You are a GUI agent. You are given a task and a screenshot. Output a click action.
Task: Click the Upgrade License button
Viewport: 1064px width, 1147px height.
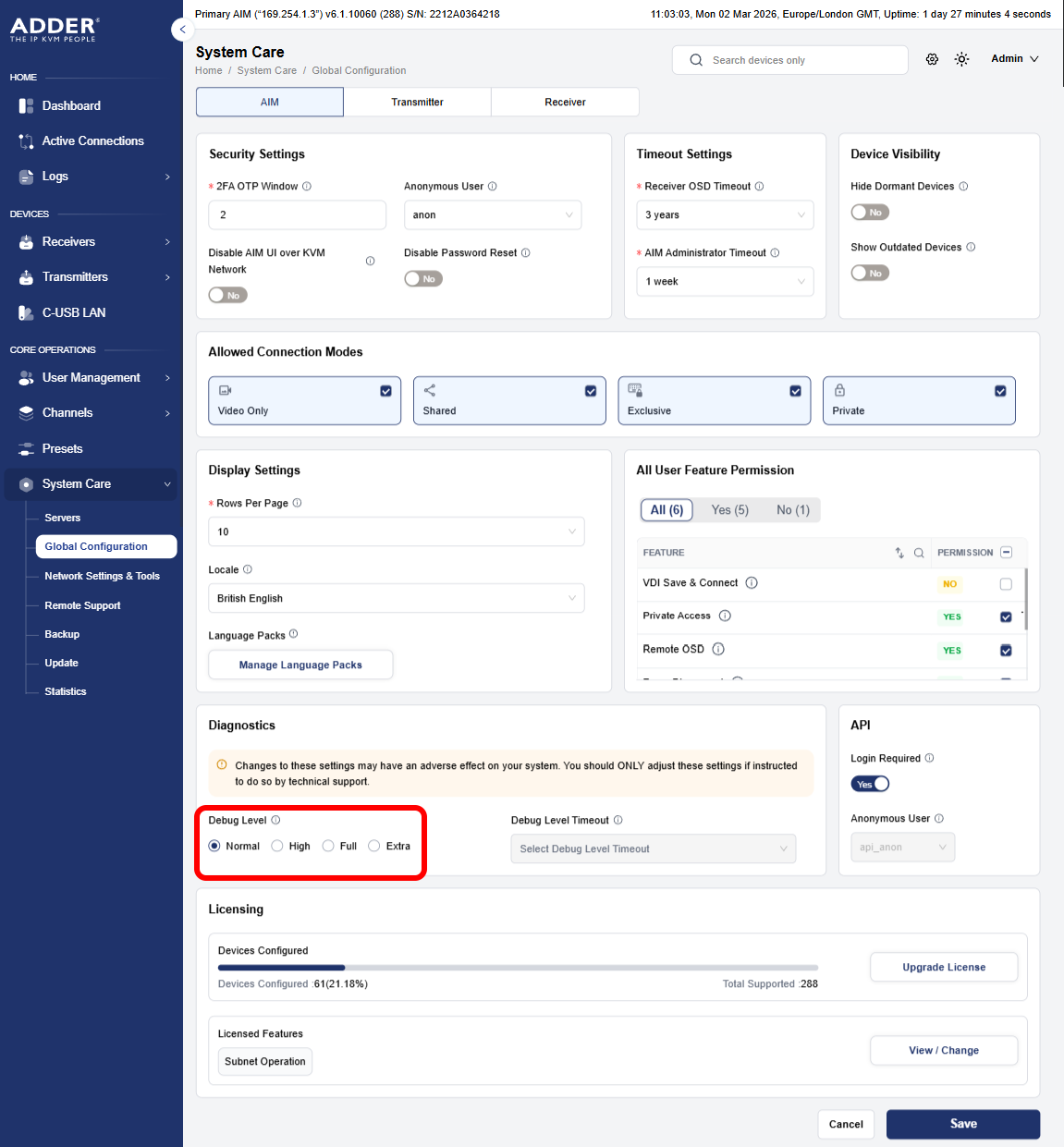tap(943, 967)
